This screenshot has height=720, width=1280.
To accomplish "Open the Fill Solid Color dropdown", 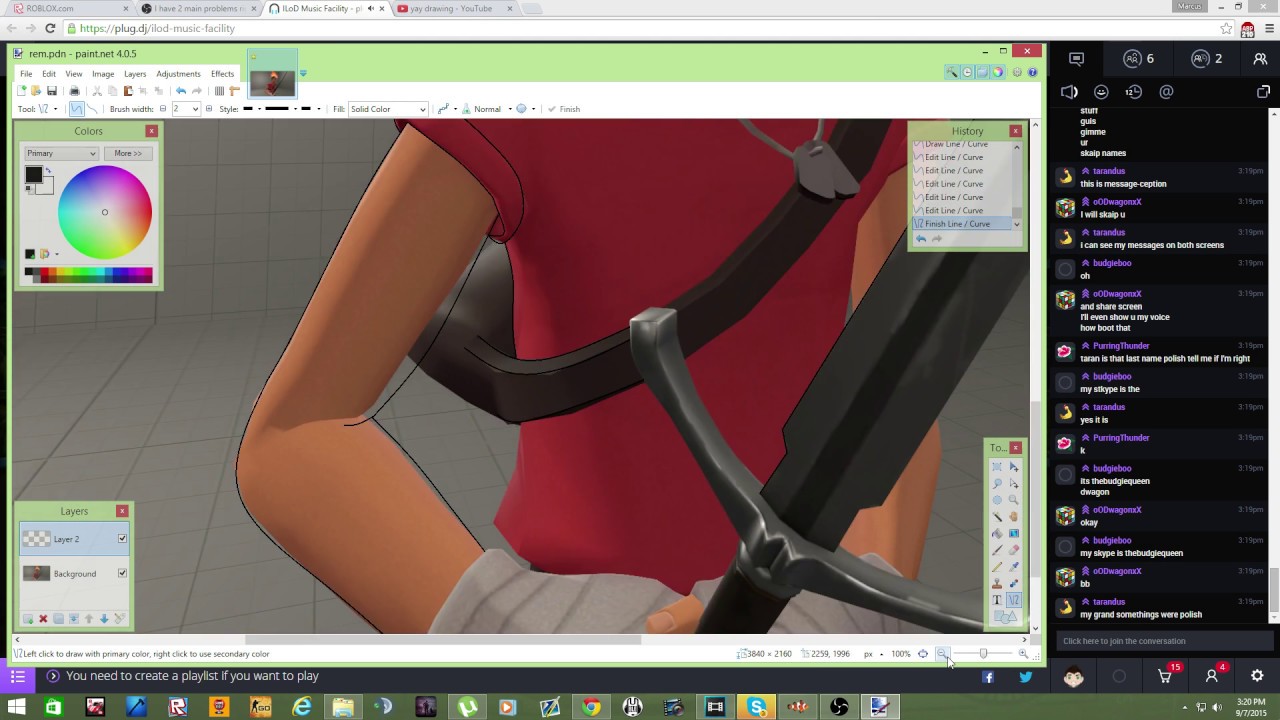I will pyautogui.click(x=388, y=109).
